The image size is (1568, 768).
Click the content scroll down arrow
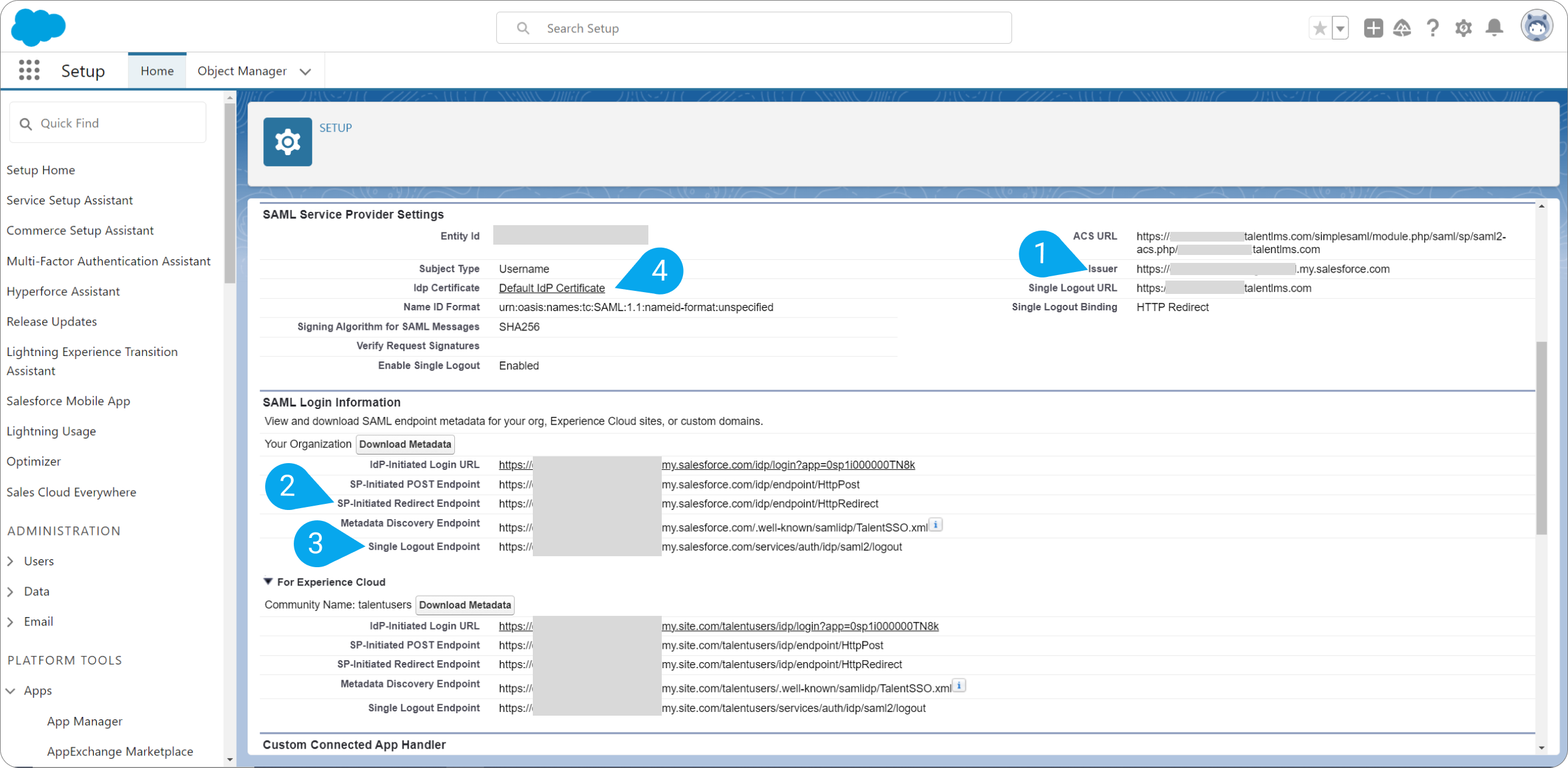[1541, 748]
